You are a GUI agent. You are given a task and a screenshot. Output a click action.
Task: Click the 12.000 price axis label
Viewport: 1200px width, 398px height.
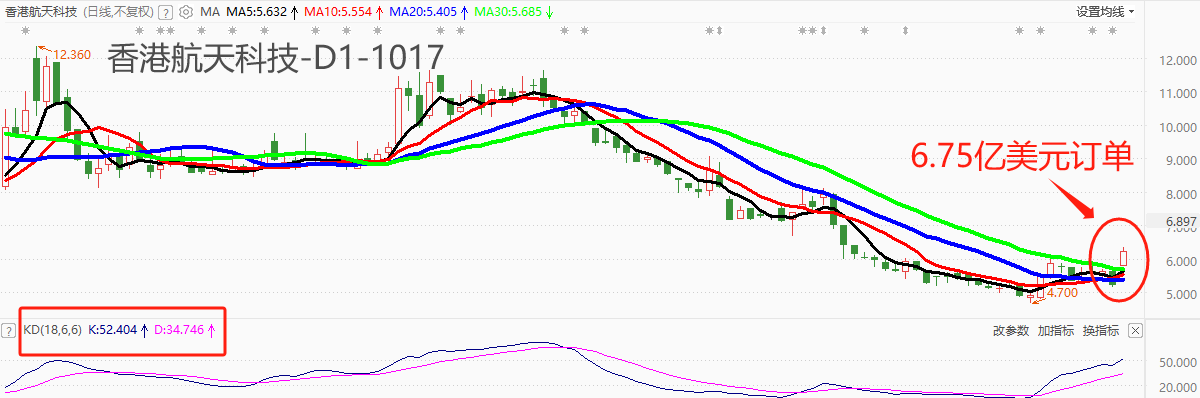click(x=1178, y=60)
